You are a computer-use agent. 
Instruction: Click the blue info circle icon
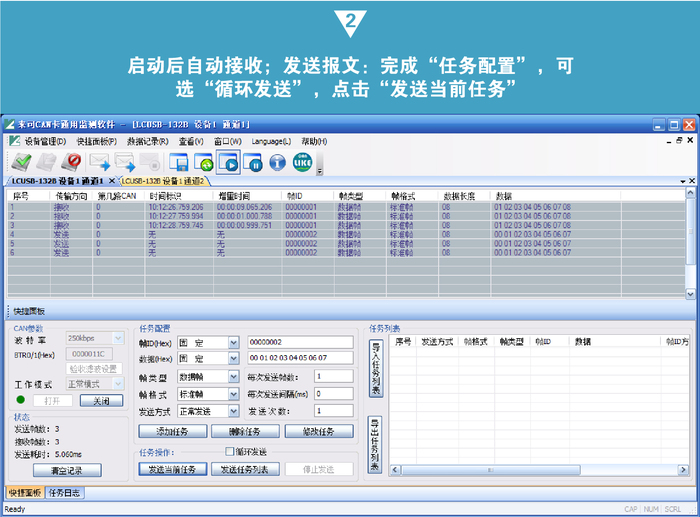(277, 162)
